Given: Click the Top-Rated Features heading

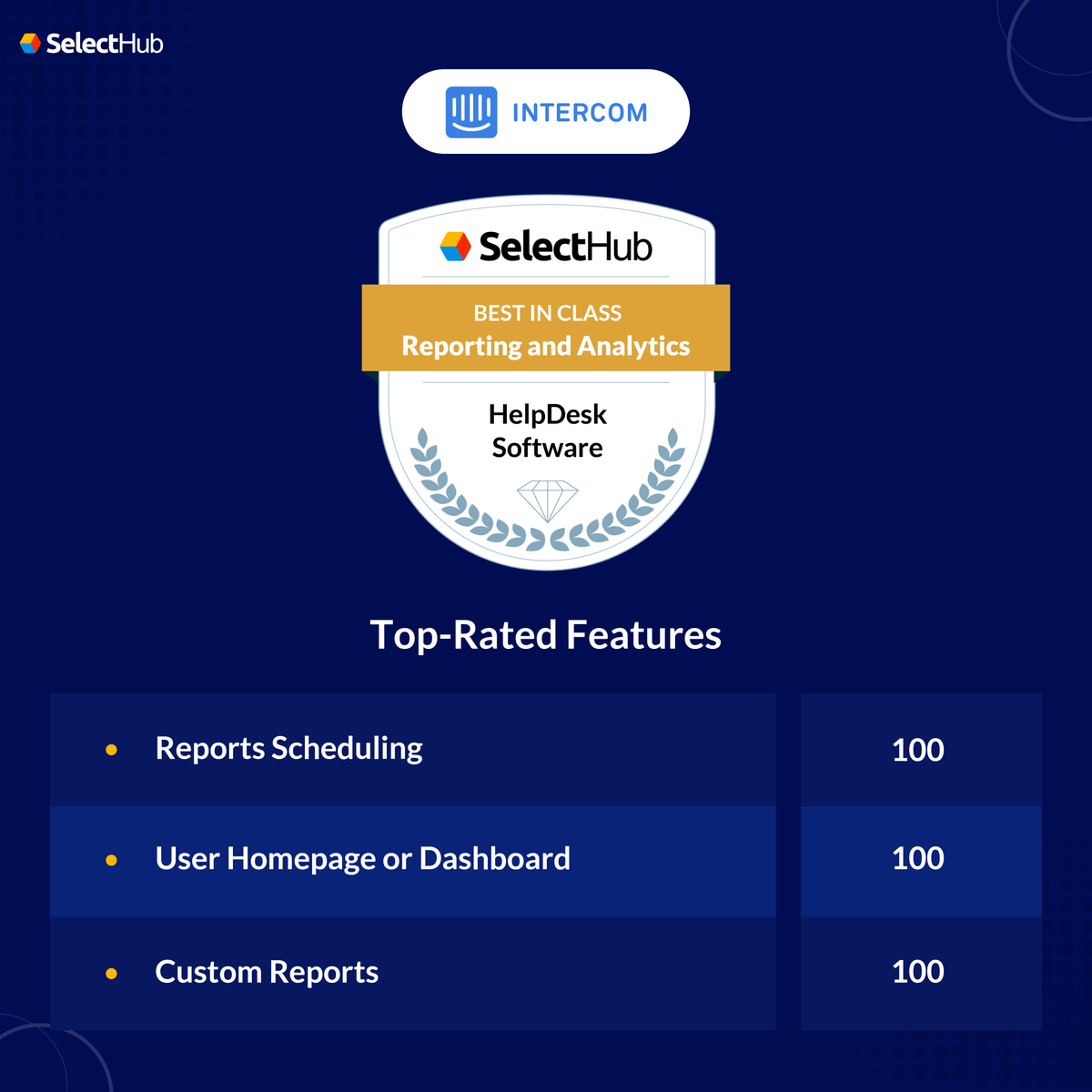Looking at the screenshot, I should pyautogui.click(x=546, y=635).
